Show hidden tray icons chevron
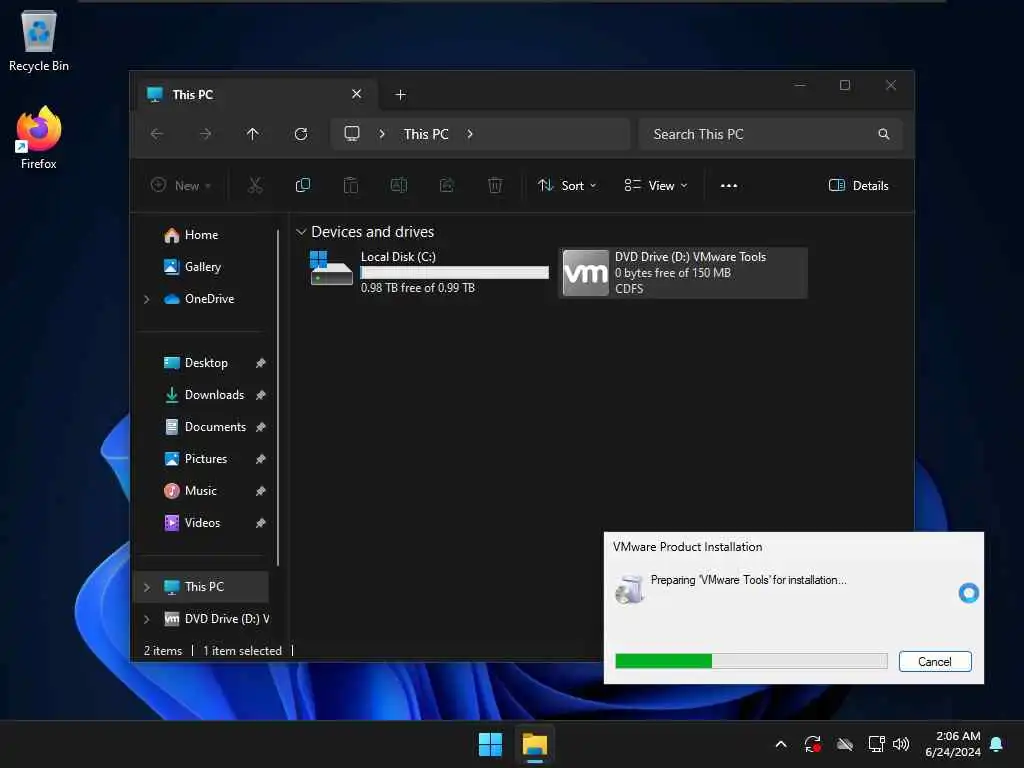The height and width of the screenshot is (768, 1024). [x=781, y=744]
